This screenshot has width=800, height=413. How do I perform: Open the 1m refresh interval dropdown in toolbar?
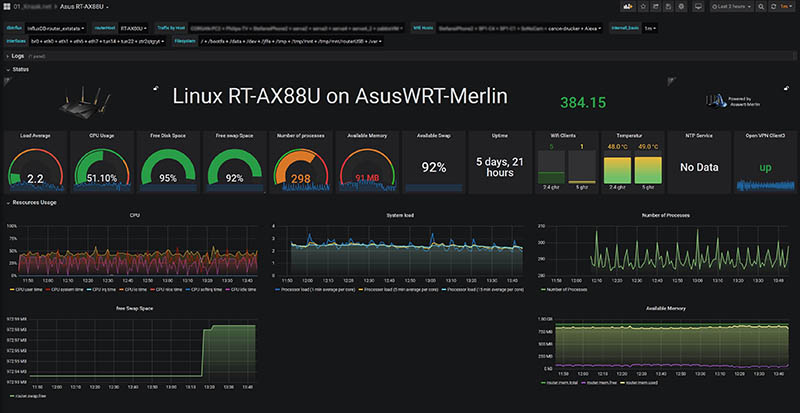click(786, 7)
